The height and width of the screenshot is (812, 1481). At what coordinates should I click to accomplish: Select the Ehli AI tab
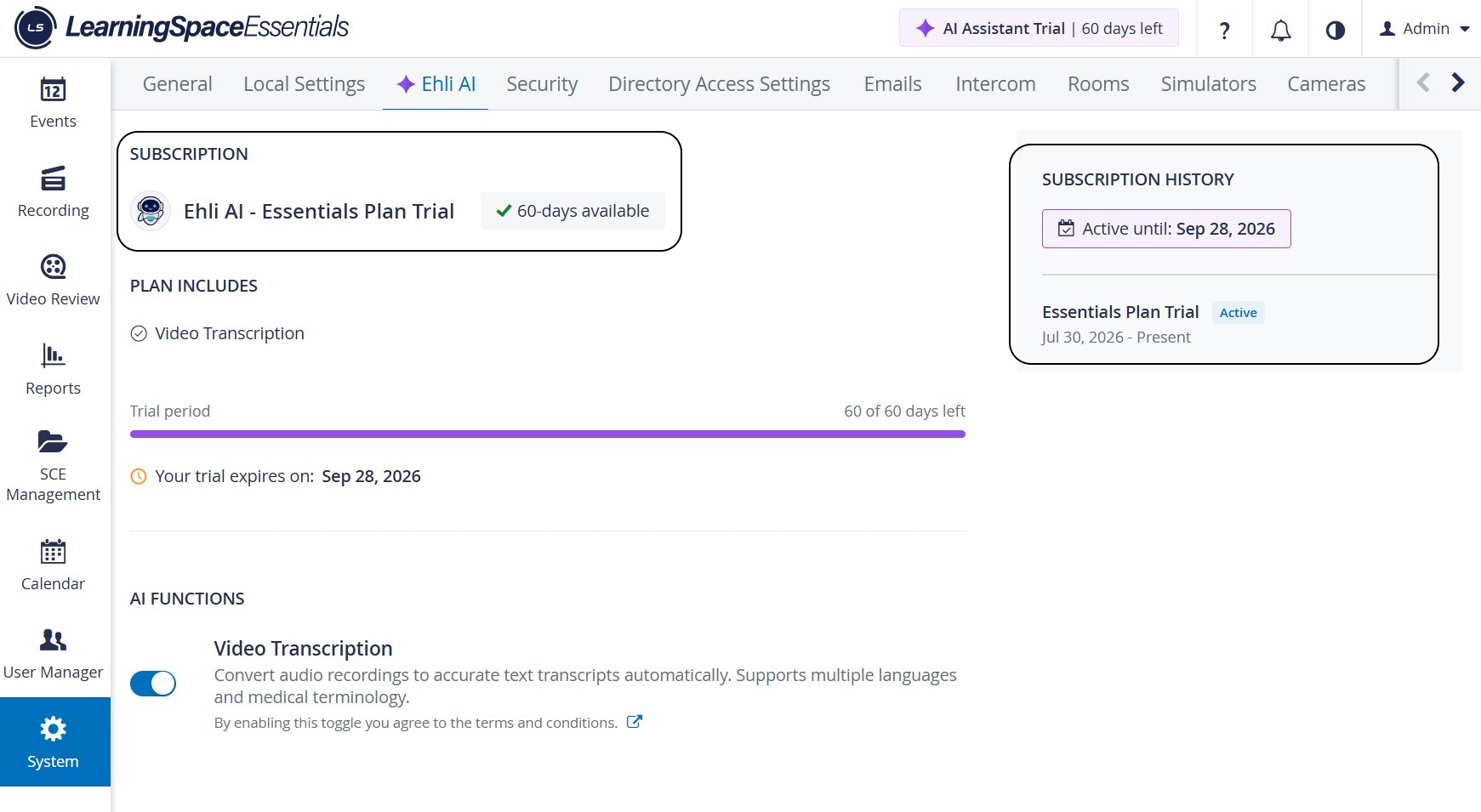click(x=436, y=84)
